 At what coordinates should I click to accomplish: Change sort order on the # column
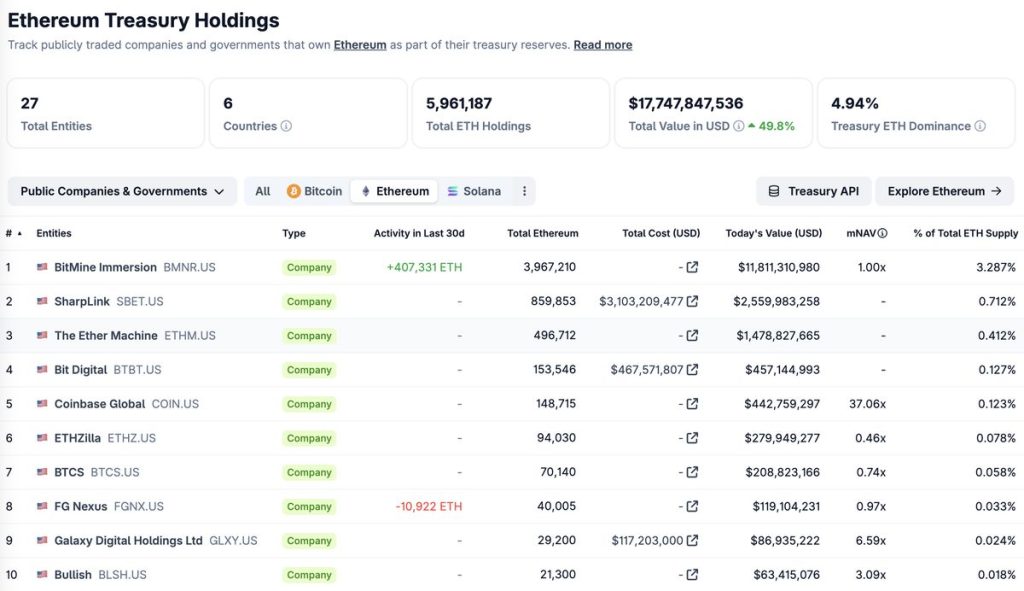[x=13, y=233]
